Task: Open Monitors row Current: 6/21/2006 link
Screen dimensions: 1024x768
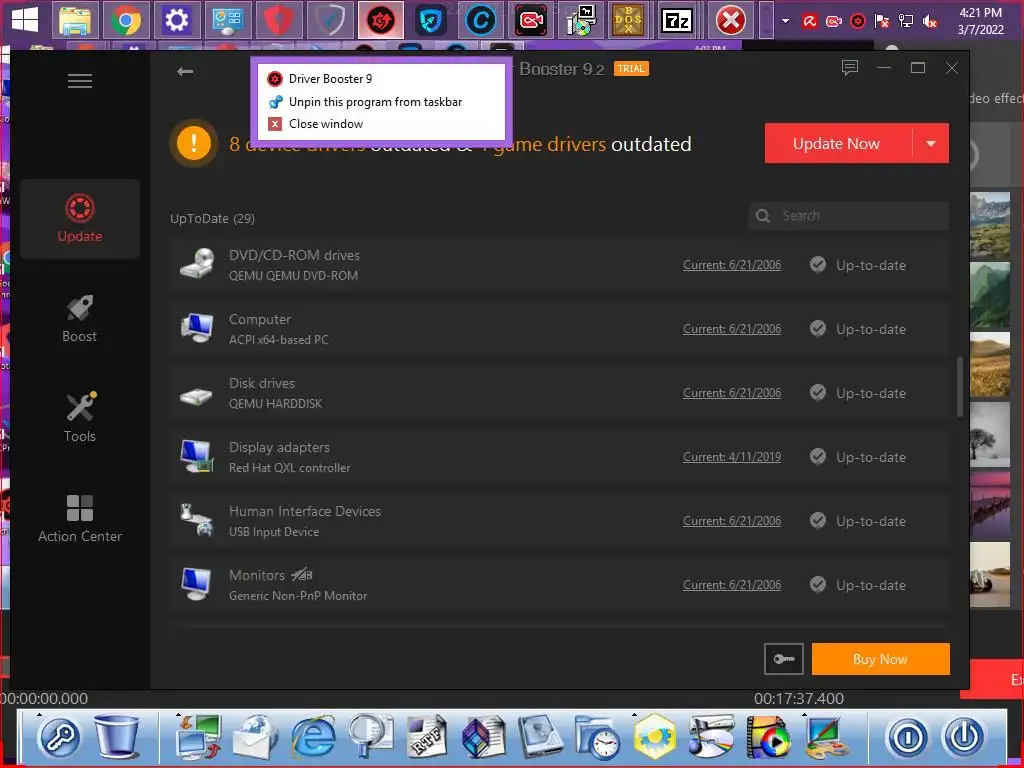Action: pos(731,584)
